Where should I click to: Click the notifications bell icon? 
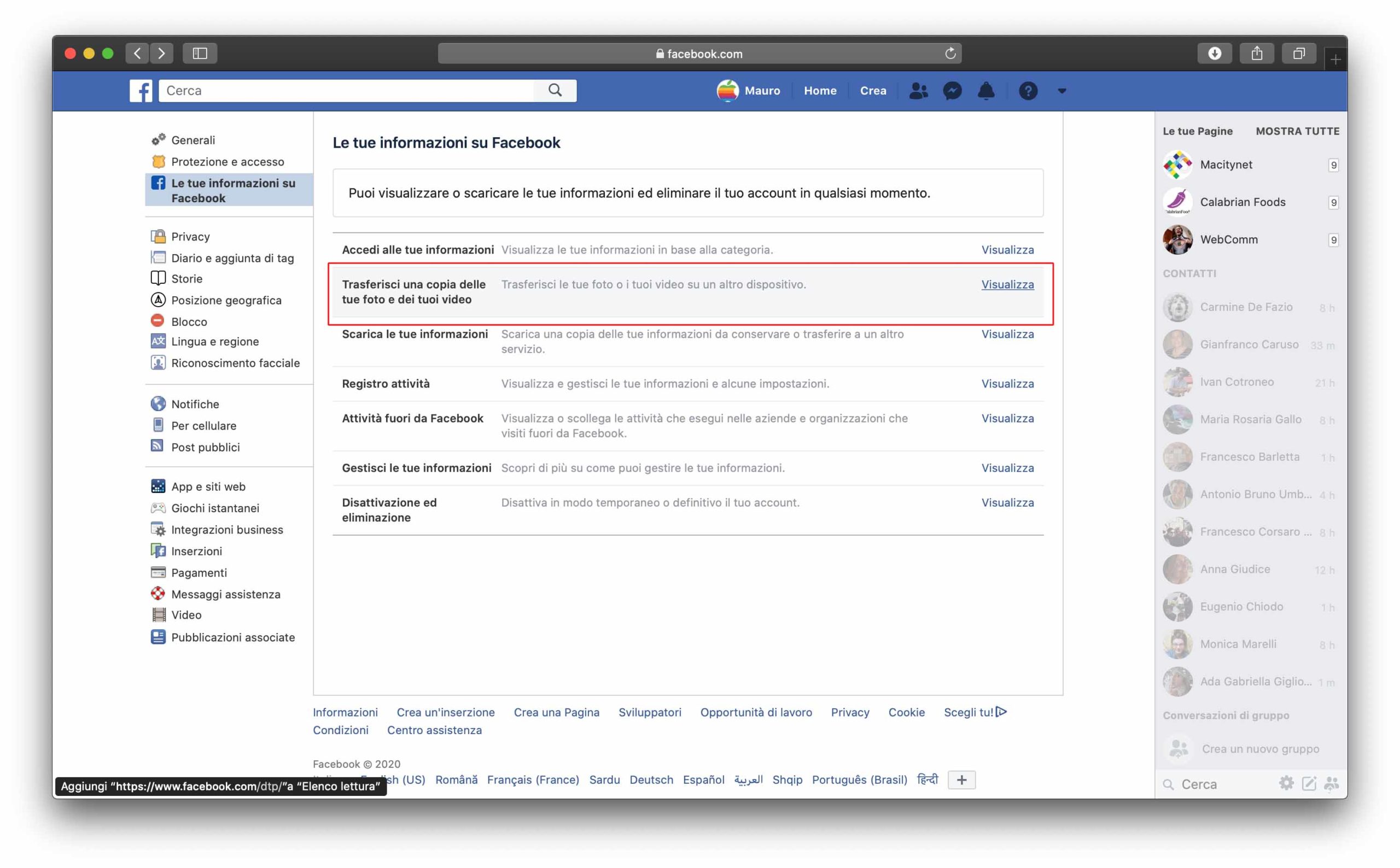985,91
